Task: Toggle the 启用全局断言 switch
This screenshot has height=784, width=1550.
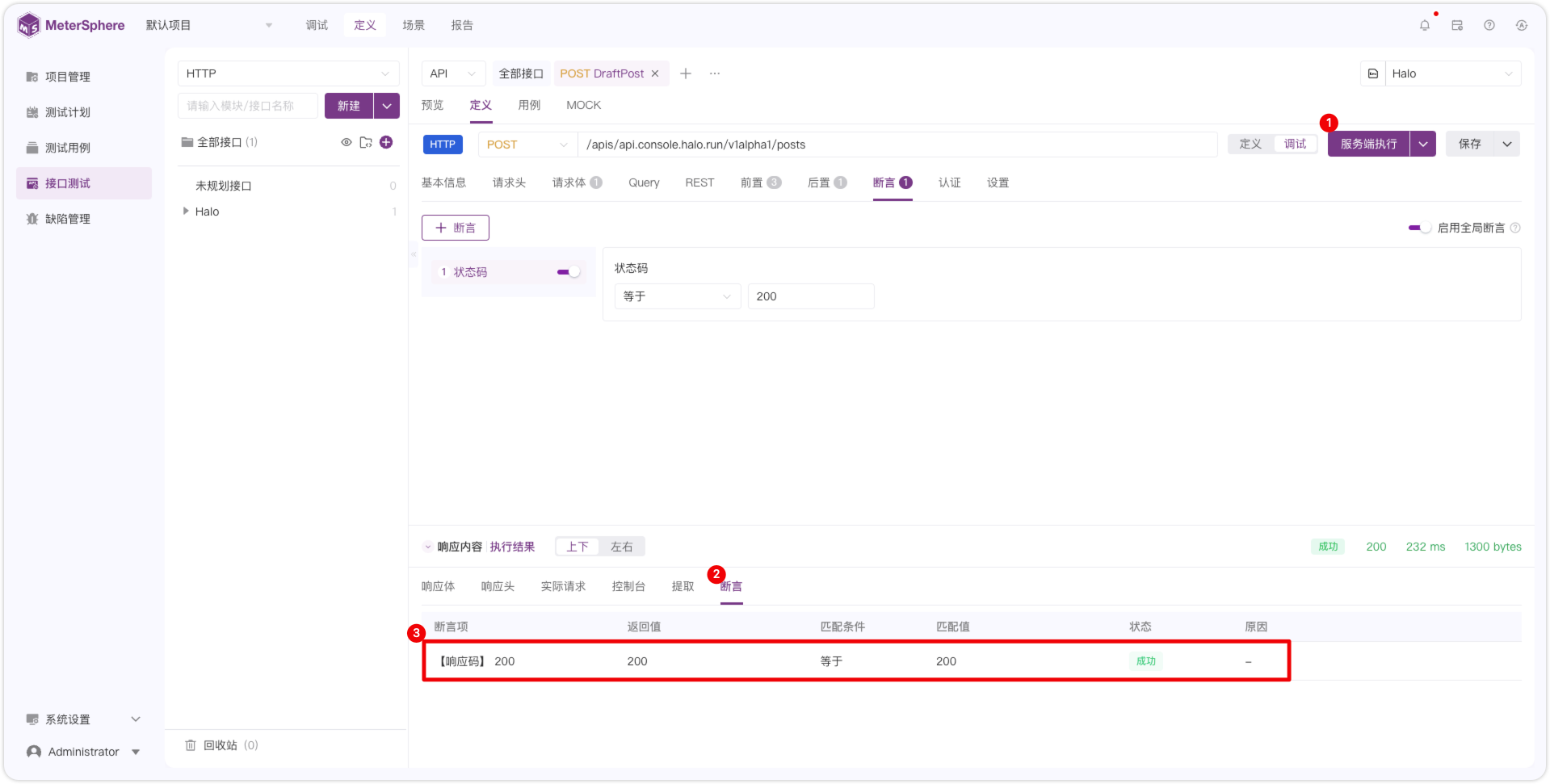Action: (x=1419, y=228)
